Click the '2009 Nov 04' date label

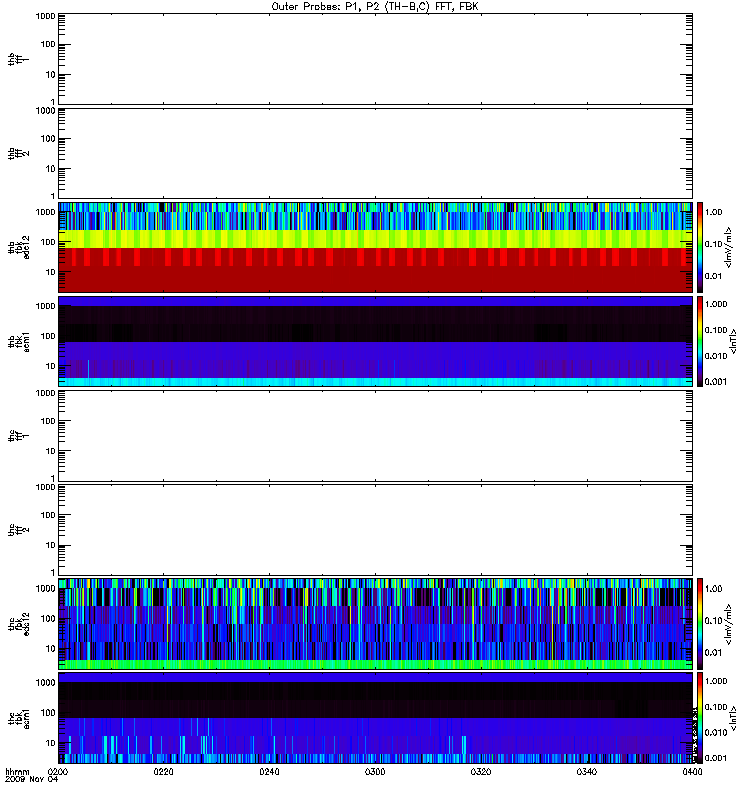coord(31,779)
